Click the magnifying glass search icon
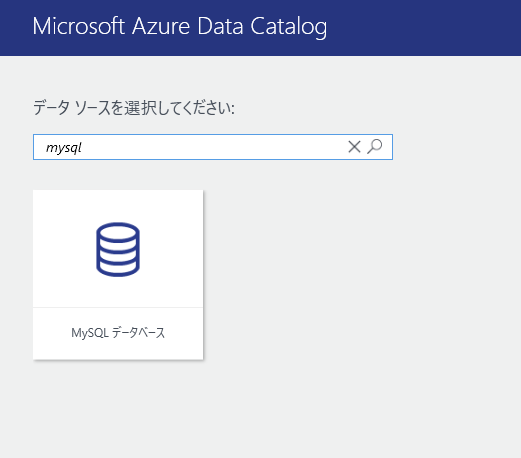 pyautogui.click(x=375, y=147)
